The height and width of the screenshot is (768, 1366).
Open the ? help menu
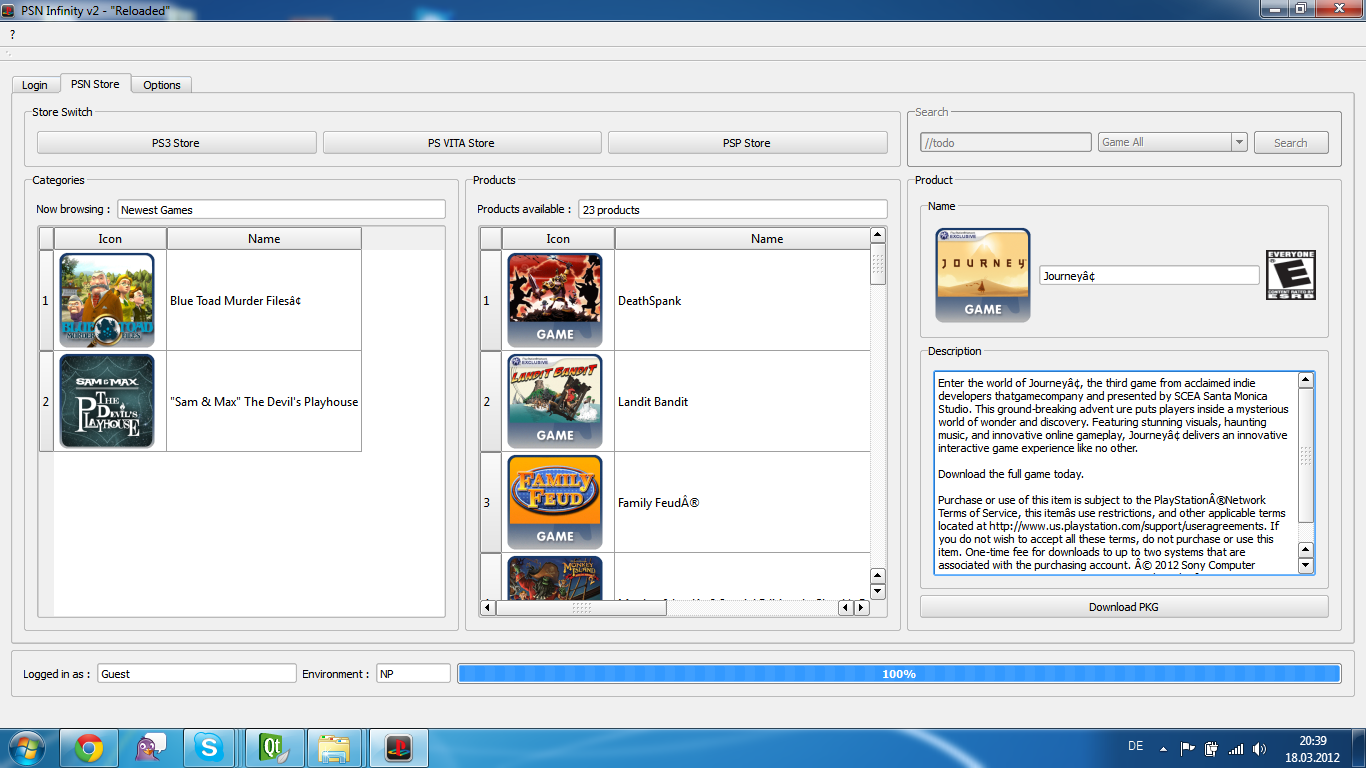tap(13, 34)
